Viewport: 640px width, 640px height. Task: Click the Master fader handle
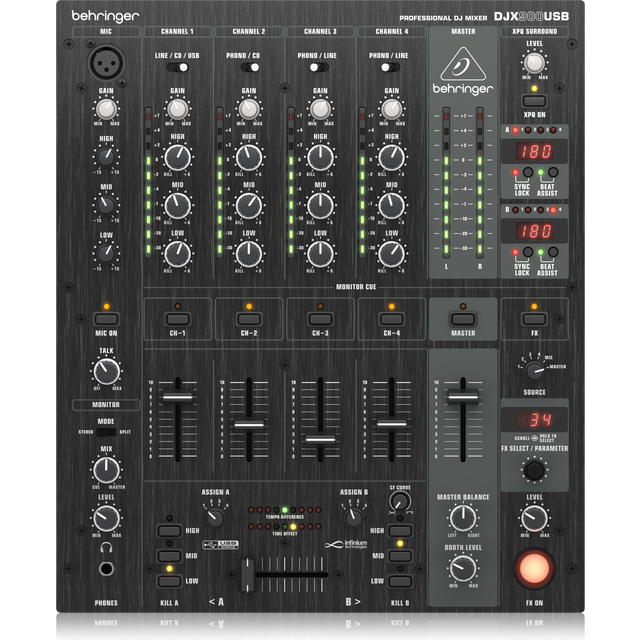[463, 397]
